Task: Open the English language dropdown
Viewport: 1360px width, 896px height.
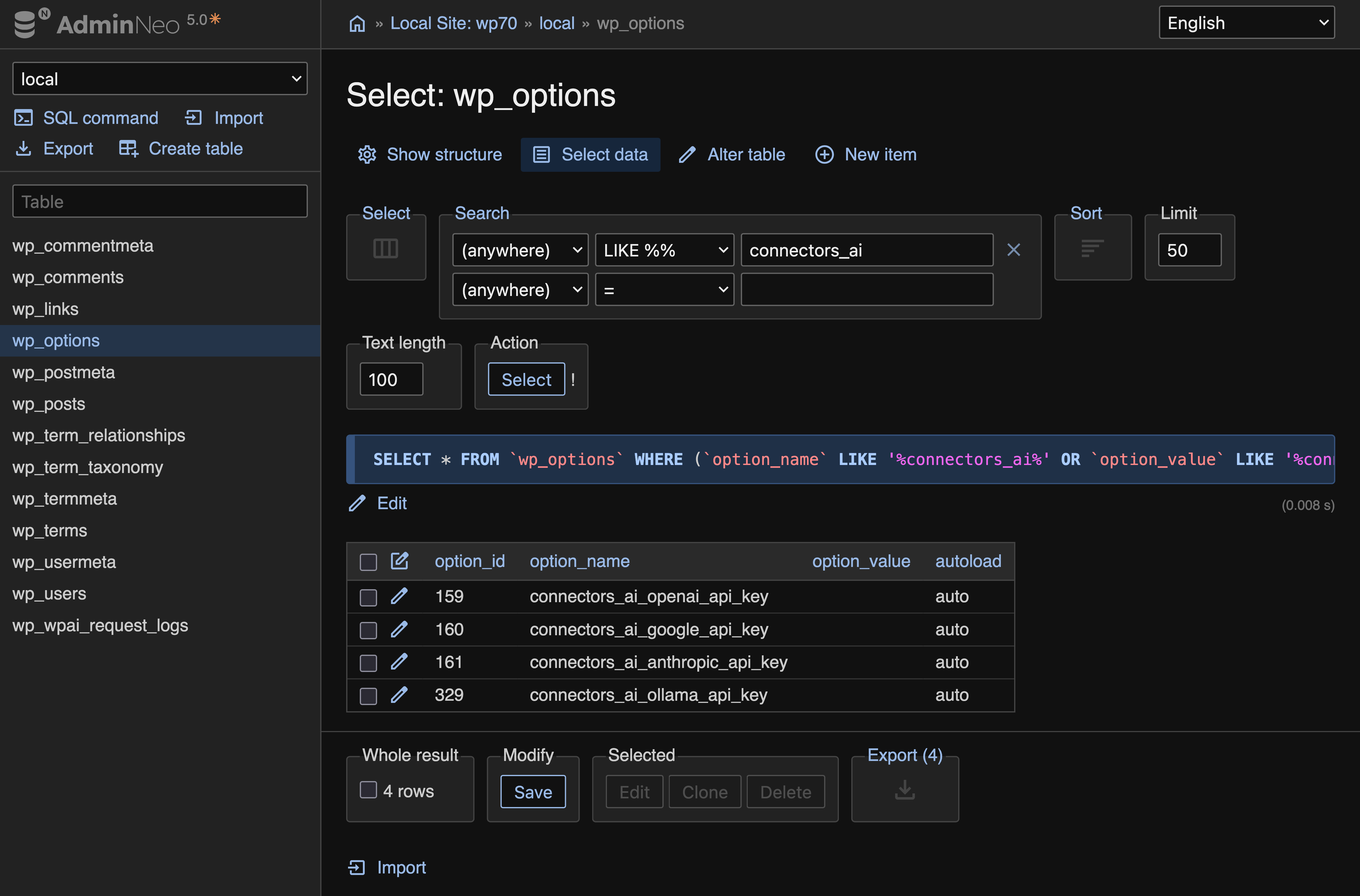Action: (x=1246, y=23)
